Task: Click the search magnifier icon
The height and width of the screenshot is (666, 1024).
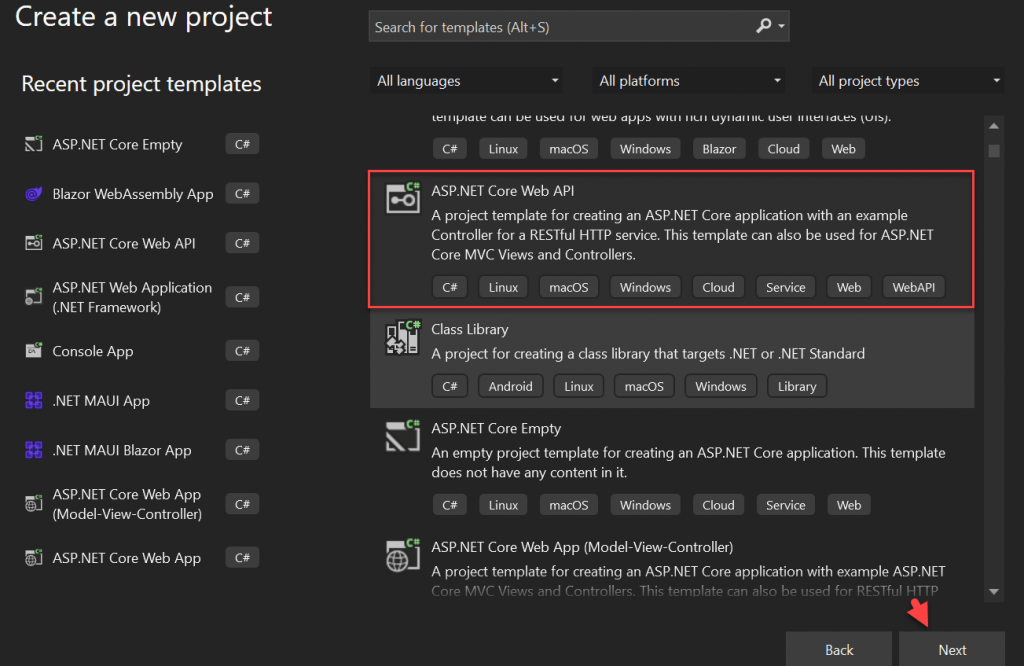Action: (x=763, y=26)
